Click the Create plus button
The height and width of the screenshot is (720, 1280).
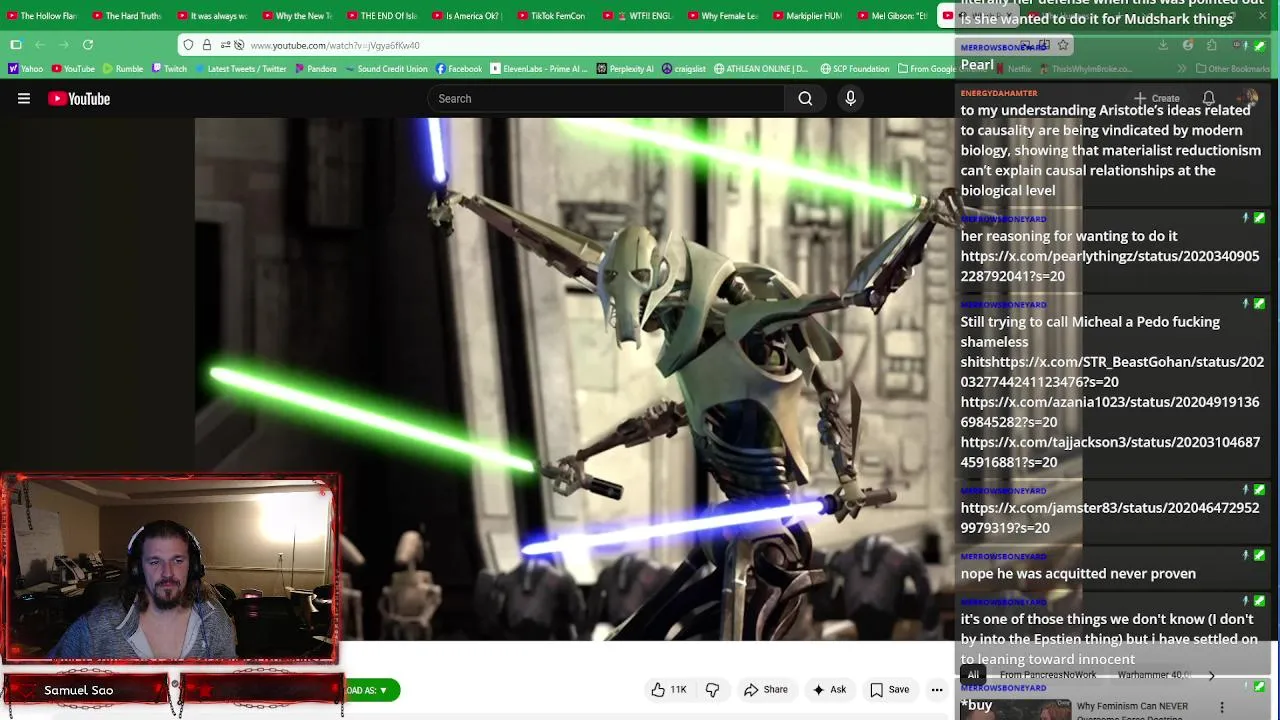pos(1157,99)
